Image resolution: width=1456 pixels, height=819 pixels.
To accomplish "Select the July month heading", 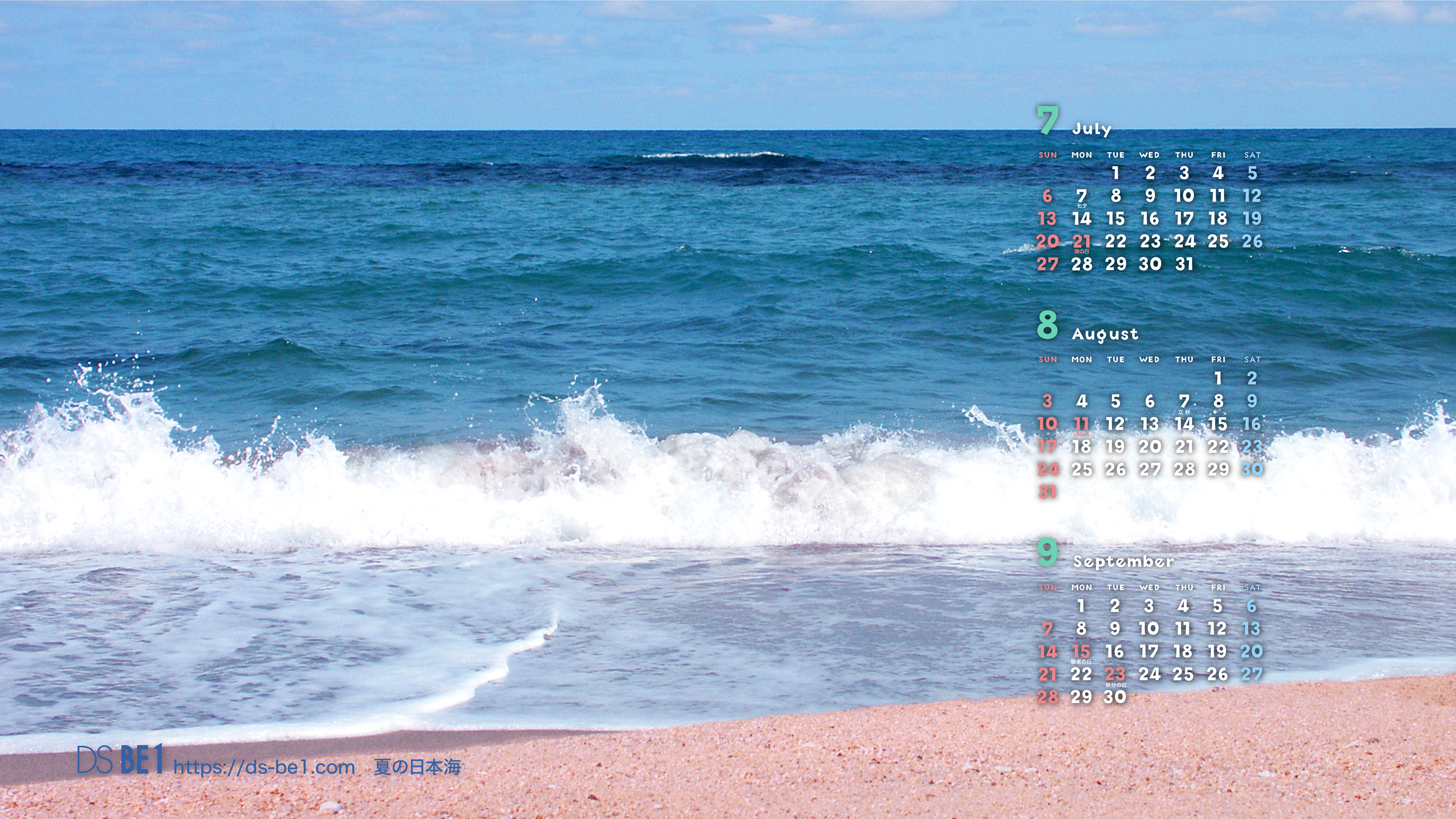I will pos(1091,129).
